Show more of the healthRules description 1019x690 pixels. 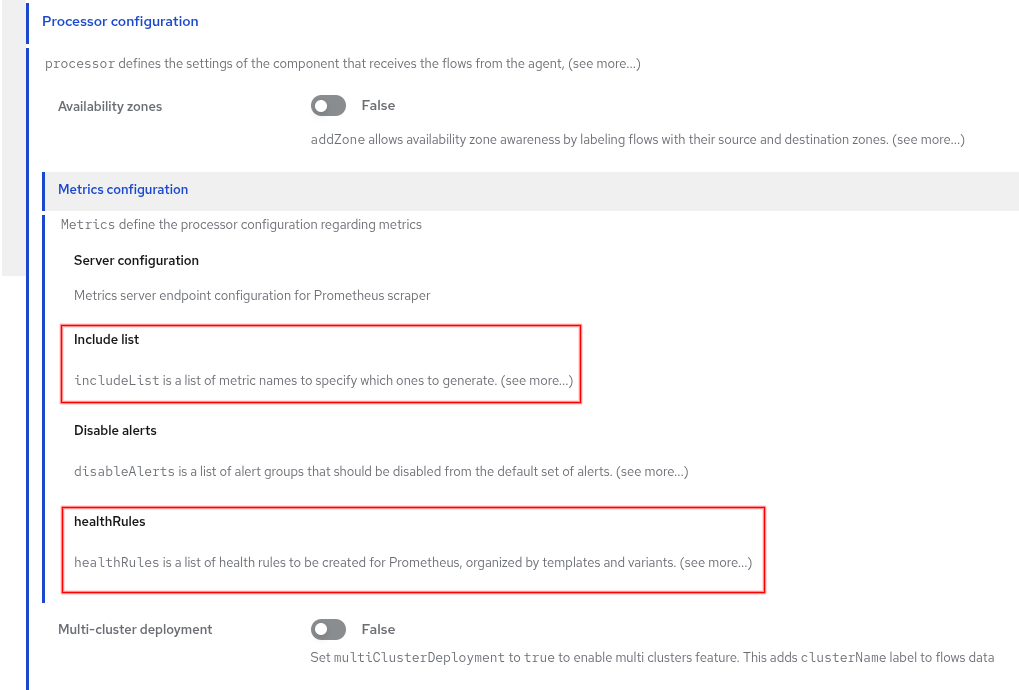716,563
